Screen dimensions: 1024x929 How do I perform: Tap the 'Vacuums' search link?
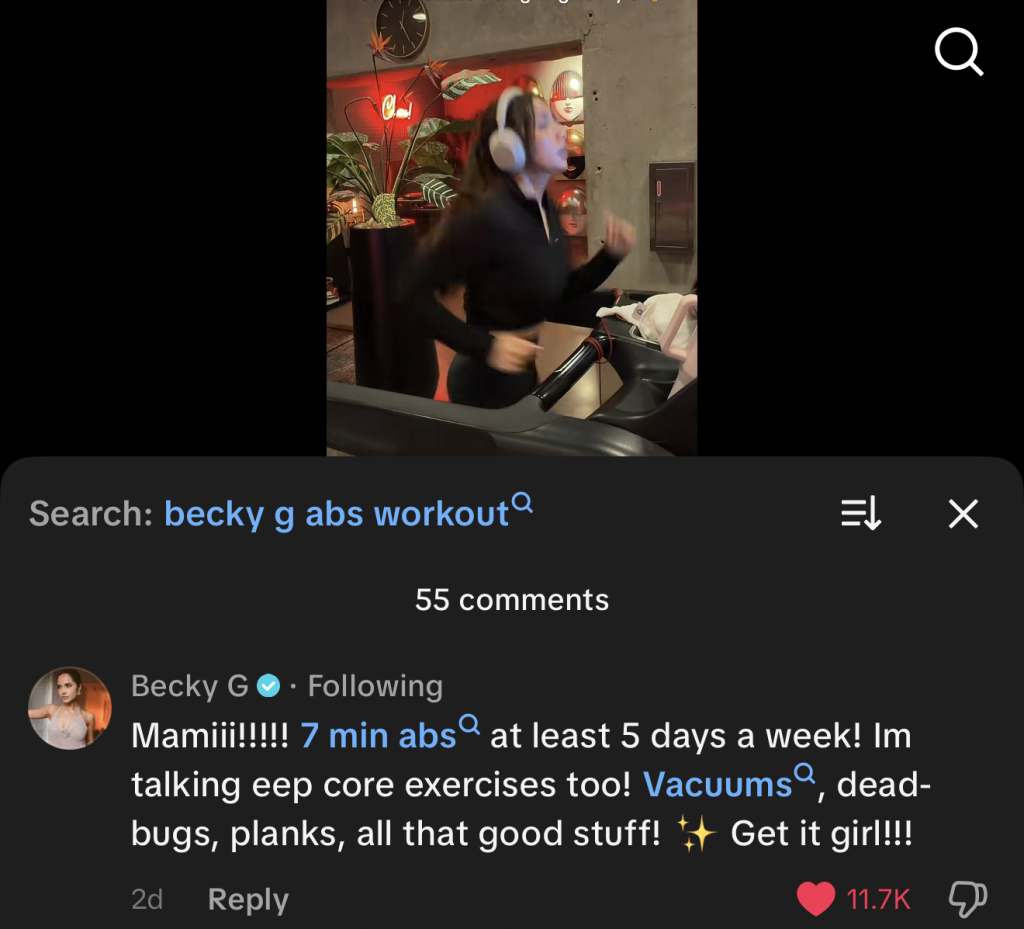(x=717, y=785)
